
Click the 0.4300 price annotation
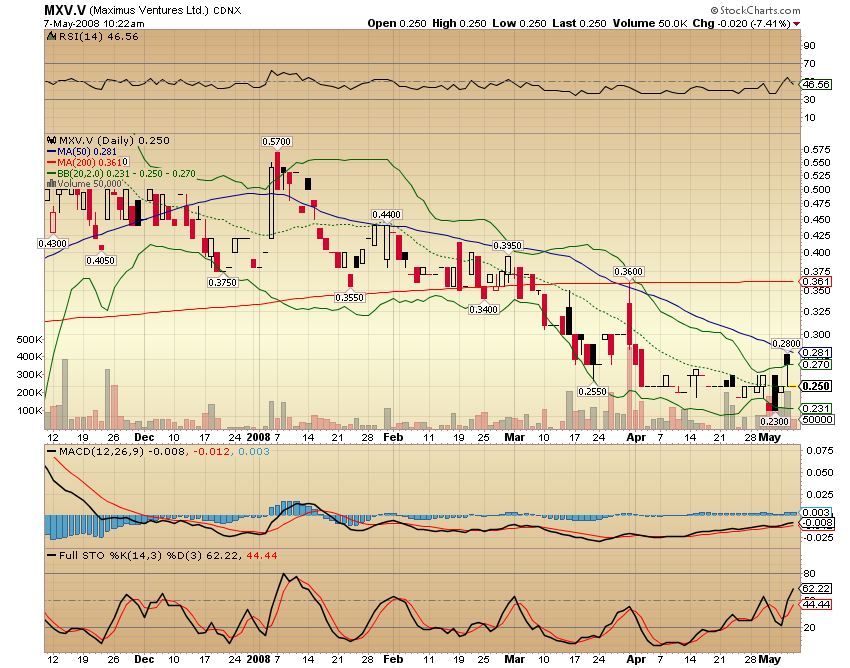coord(53,243)
